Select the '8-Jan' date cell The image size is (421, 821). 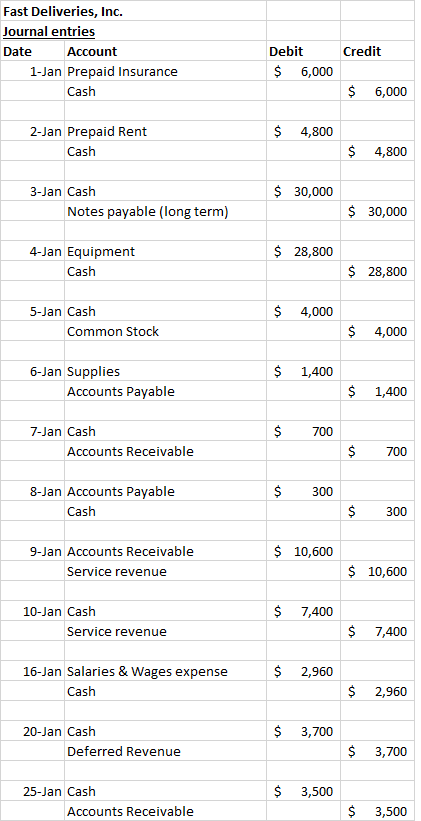pyautogui.click(x=33, y=491)
